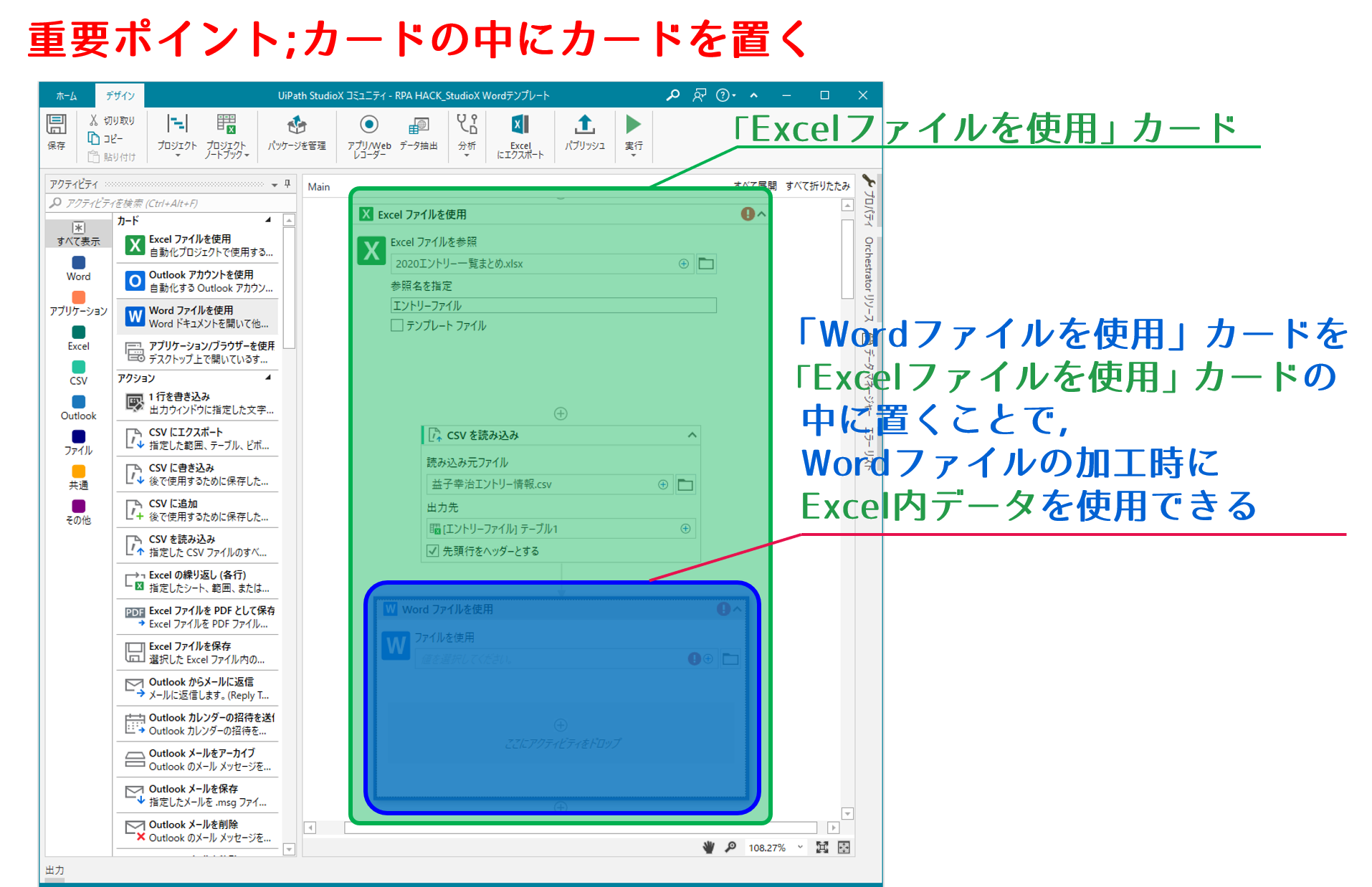Image resolution: width=1372 pixels, height=887 pixels.
Task: Click the designer vertical scrollbar
Action: (847, 259)
